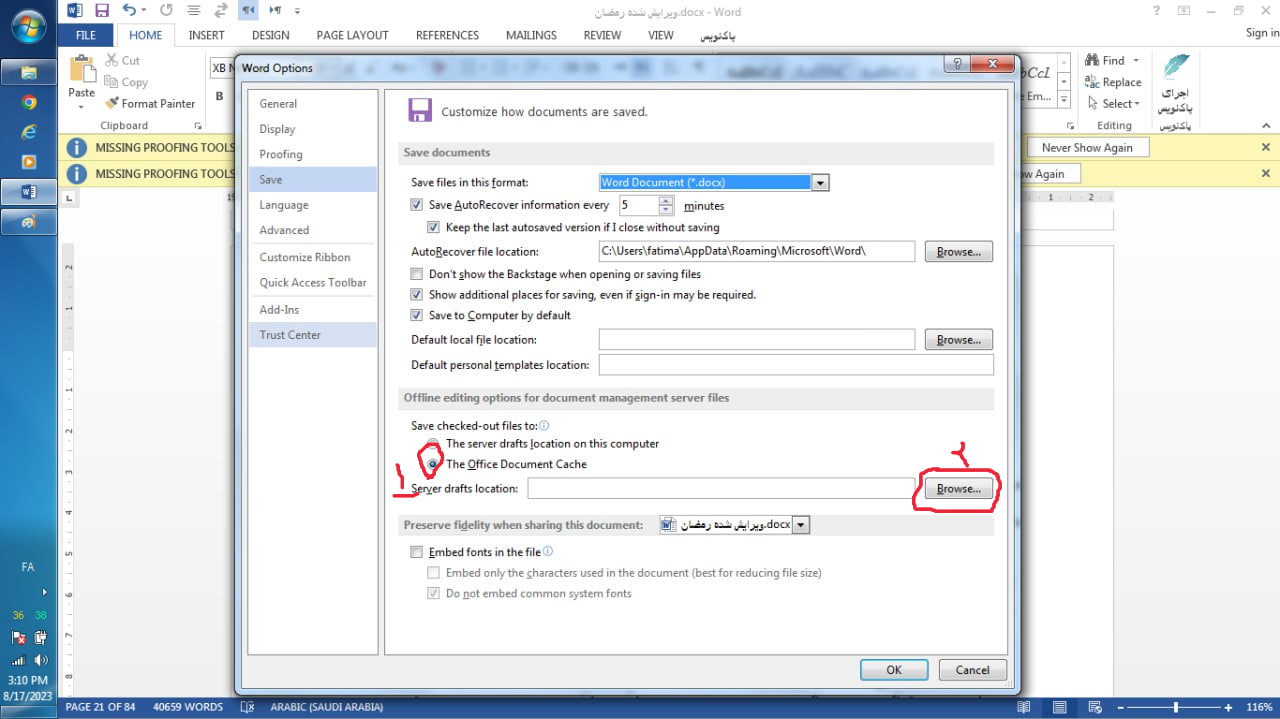Screen dimensions: 1280x719
Task: Expand the Select dropdown in Editing group
Action: 1112,103
